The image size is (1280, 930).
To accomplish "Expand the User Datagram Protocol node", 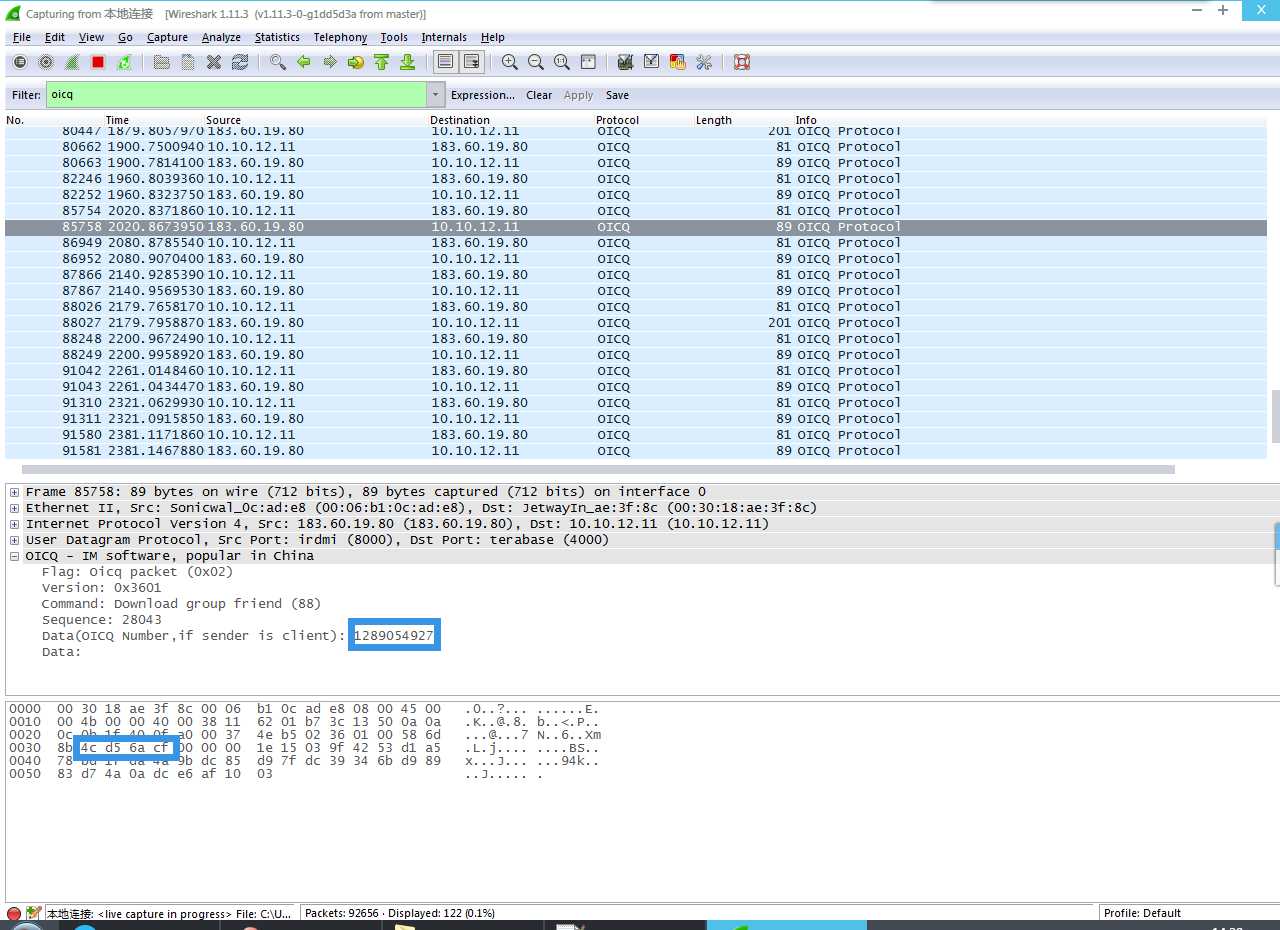I will click(x=14, y=540).
